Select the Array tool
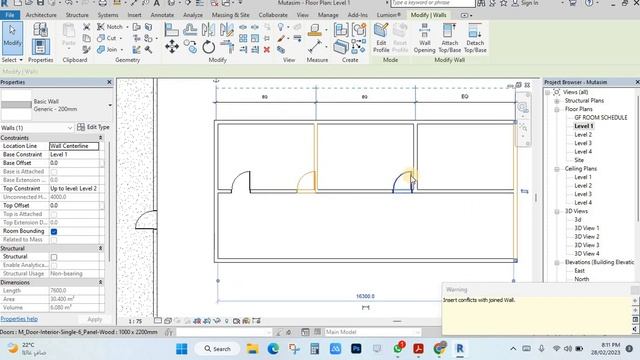Screen dimensions: 640x360 point(243,38)
